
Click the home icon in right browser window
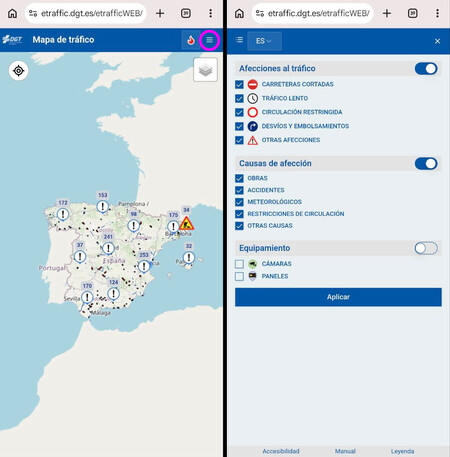[x=239, y=13]
